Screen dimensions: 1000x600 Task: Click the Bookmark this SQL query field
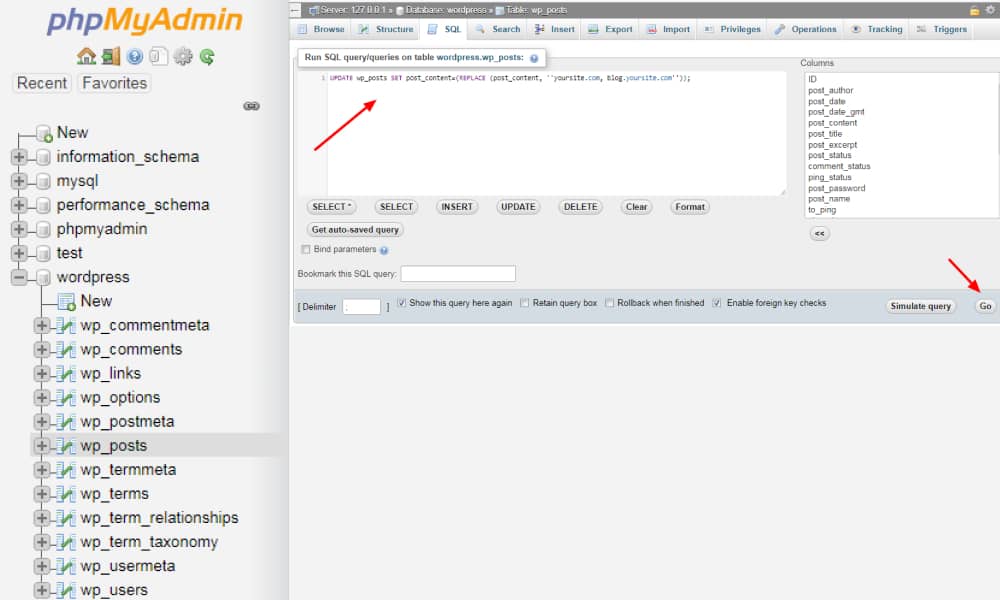[x=458, y=274]
